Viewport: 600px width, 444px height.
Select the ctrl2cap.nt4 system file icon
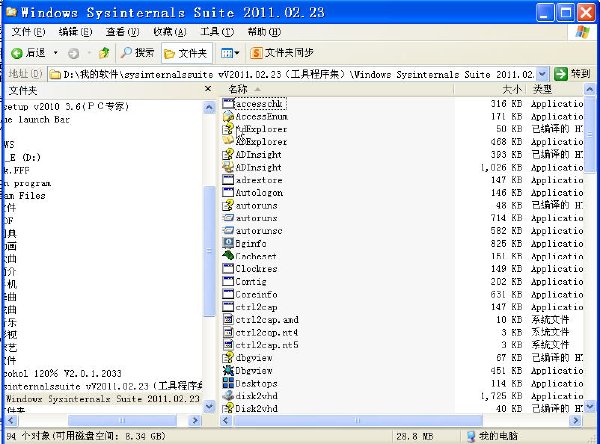tap(228, 332)
